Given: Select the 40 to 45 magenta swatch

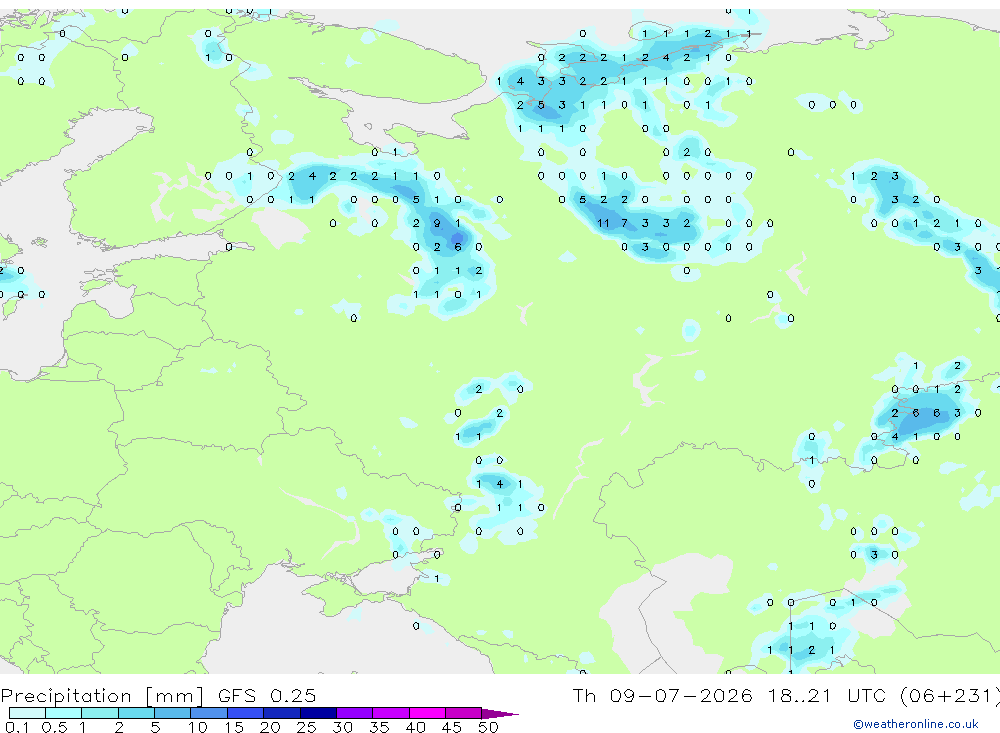Looking at the screenshot, I should (x=427, y=713).
